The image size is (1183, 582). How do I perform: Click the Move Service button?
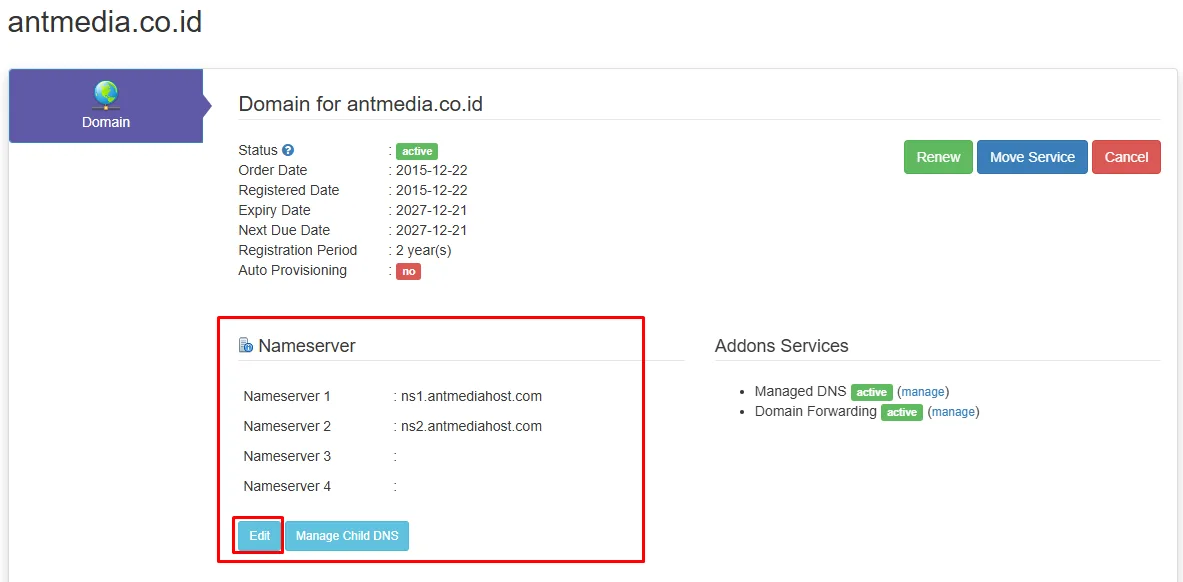[1032, 157]
